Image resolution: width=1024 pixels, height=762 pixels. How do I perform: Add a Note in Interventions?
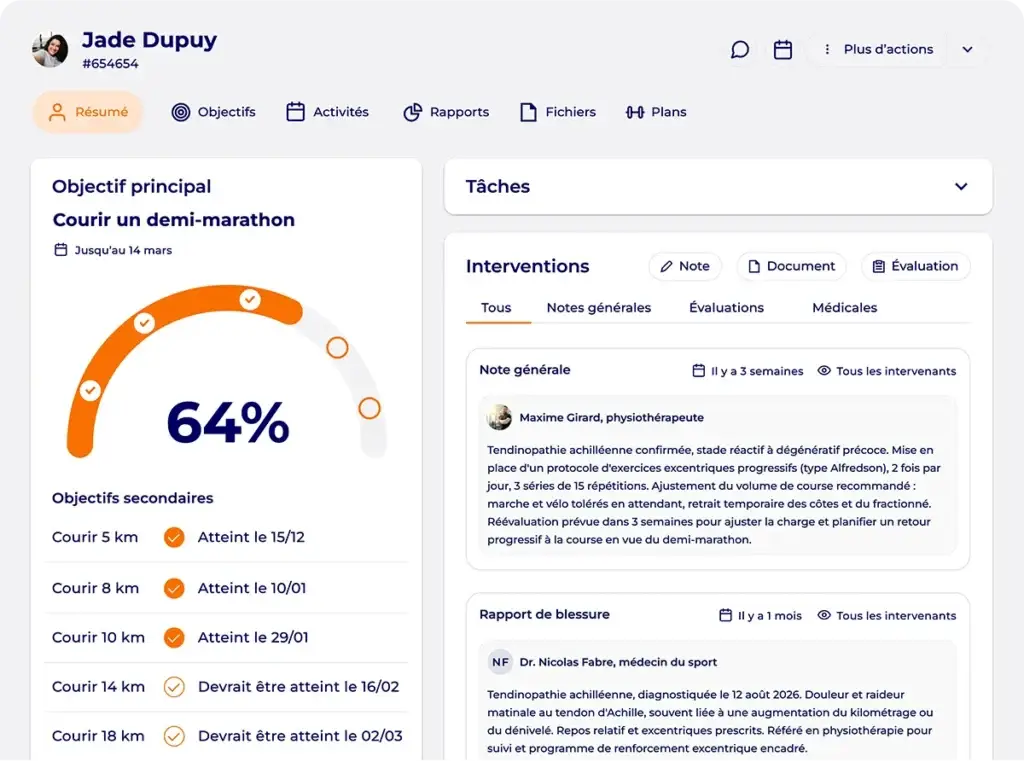(685, 266)
